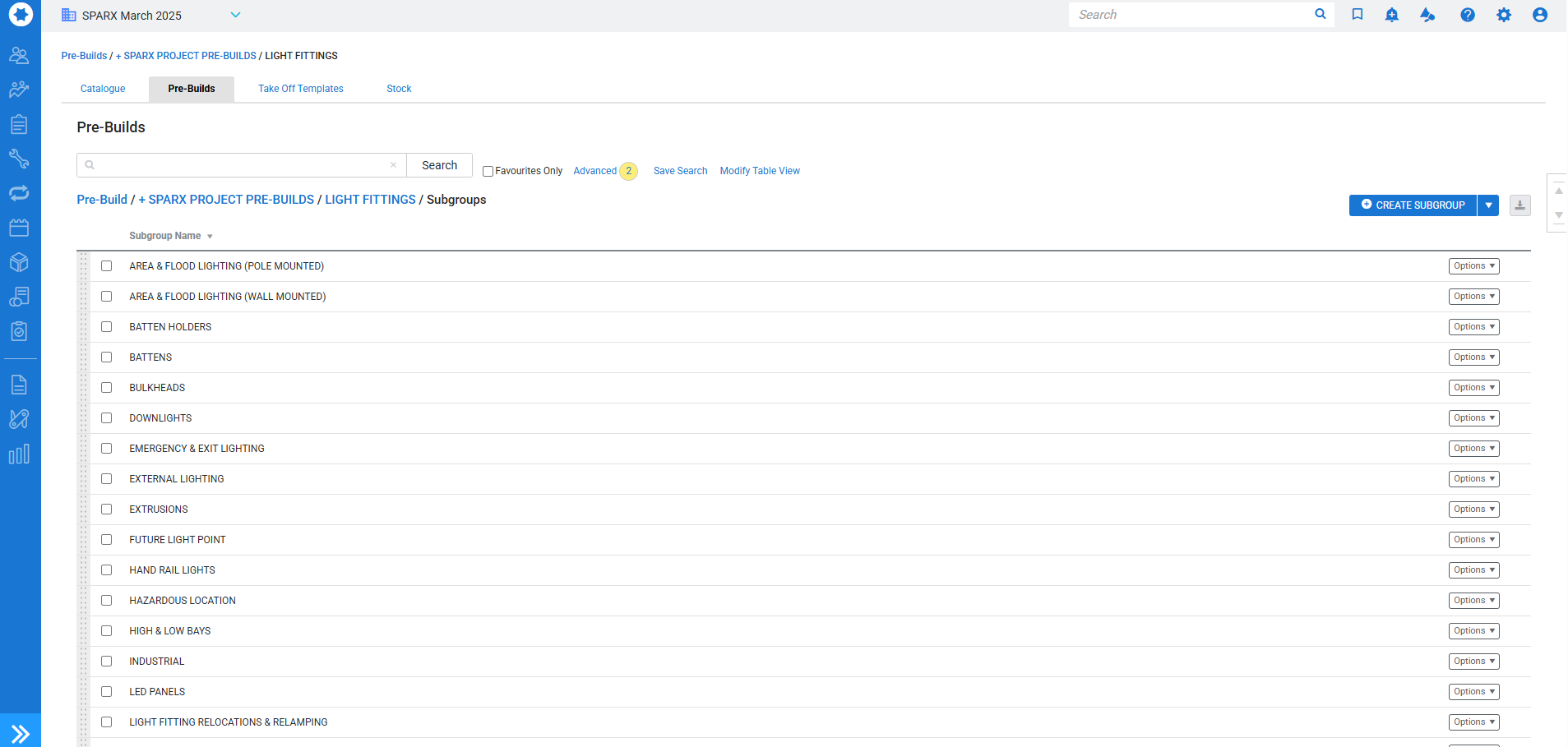Screen dimensions: 1568x747
Task: Tick the BATTENS row checkbox
Action: coord(107,357)
